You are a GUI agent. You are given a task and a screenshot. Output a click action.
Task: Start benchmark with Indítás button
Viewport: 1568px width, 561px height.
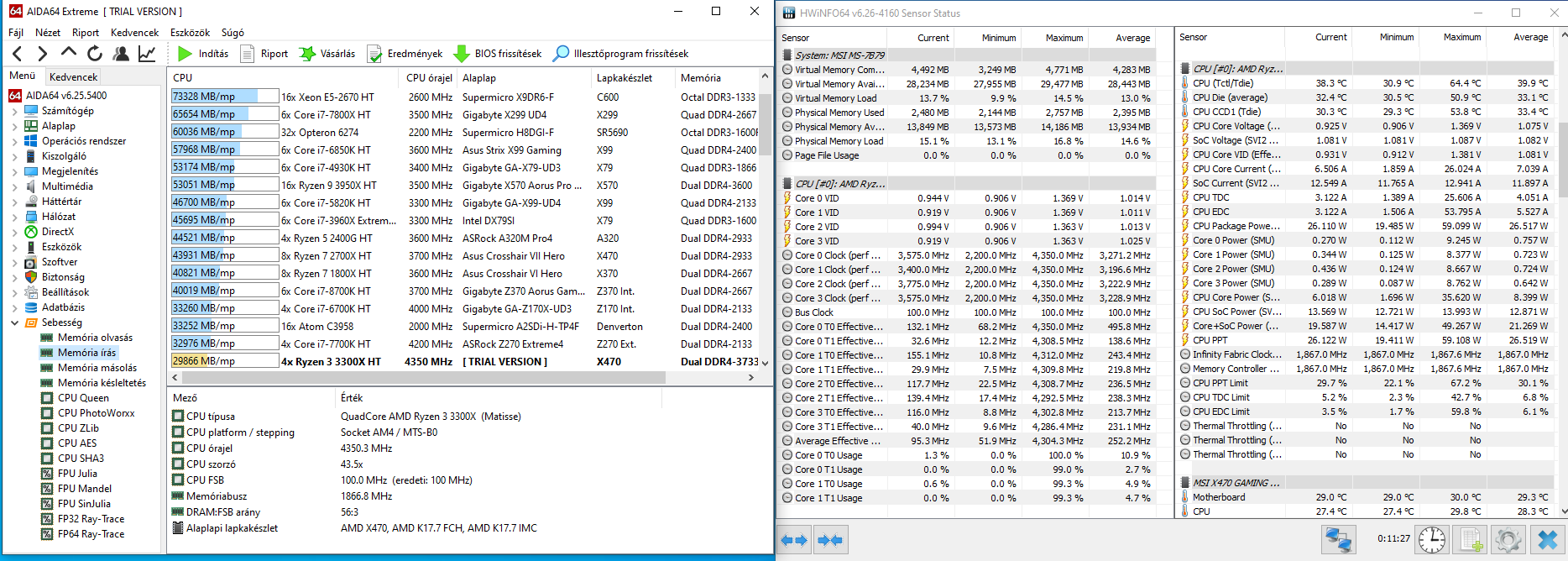tap(203, 54)
